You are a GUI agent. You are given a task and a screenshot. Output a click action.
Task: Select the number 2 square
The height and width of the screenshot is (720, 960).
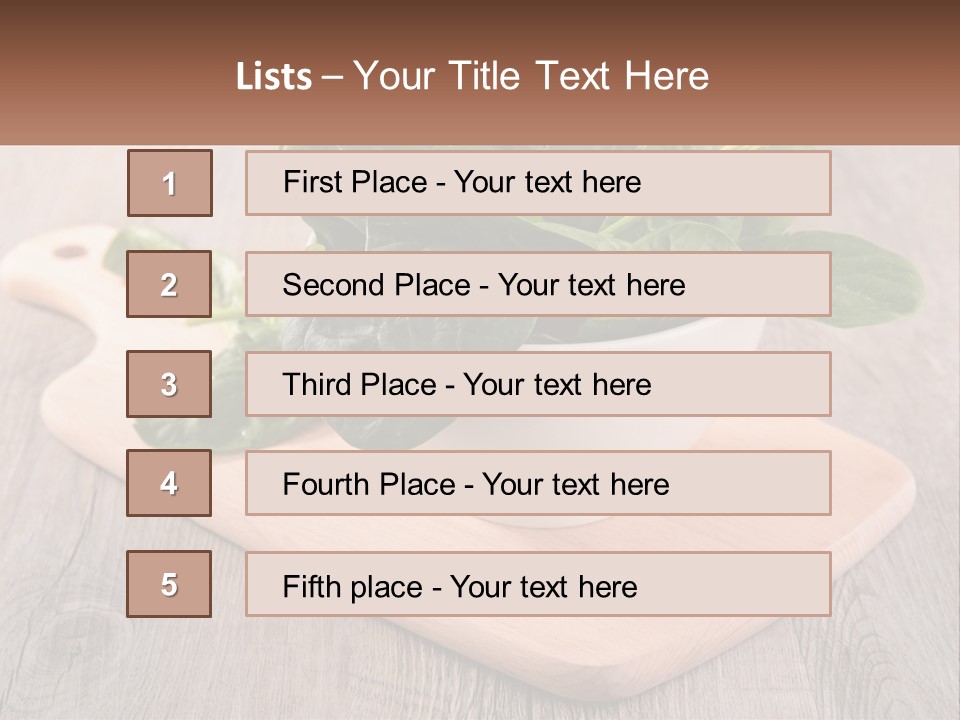point(169,284)
